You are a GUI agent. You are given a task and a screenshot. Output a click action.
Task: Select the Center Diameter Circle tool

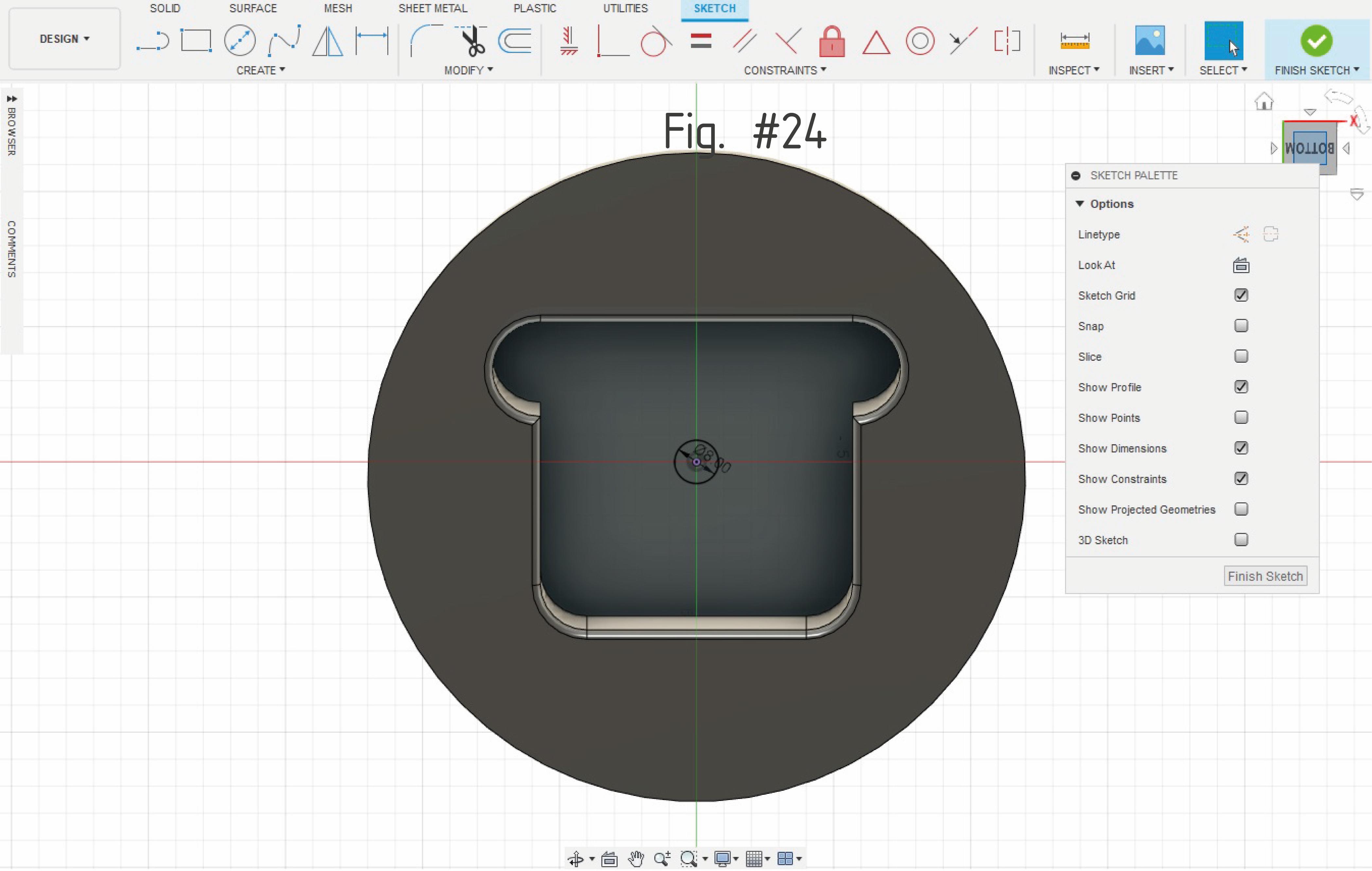pyautogui.click(x=239, y=41)
